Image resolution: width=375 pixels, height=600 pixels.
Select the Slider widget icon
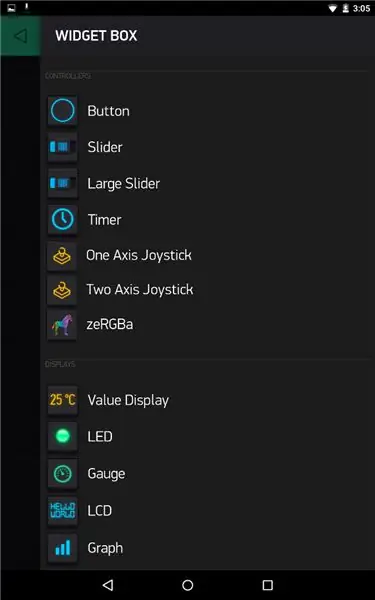pos(62,147)
